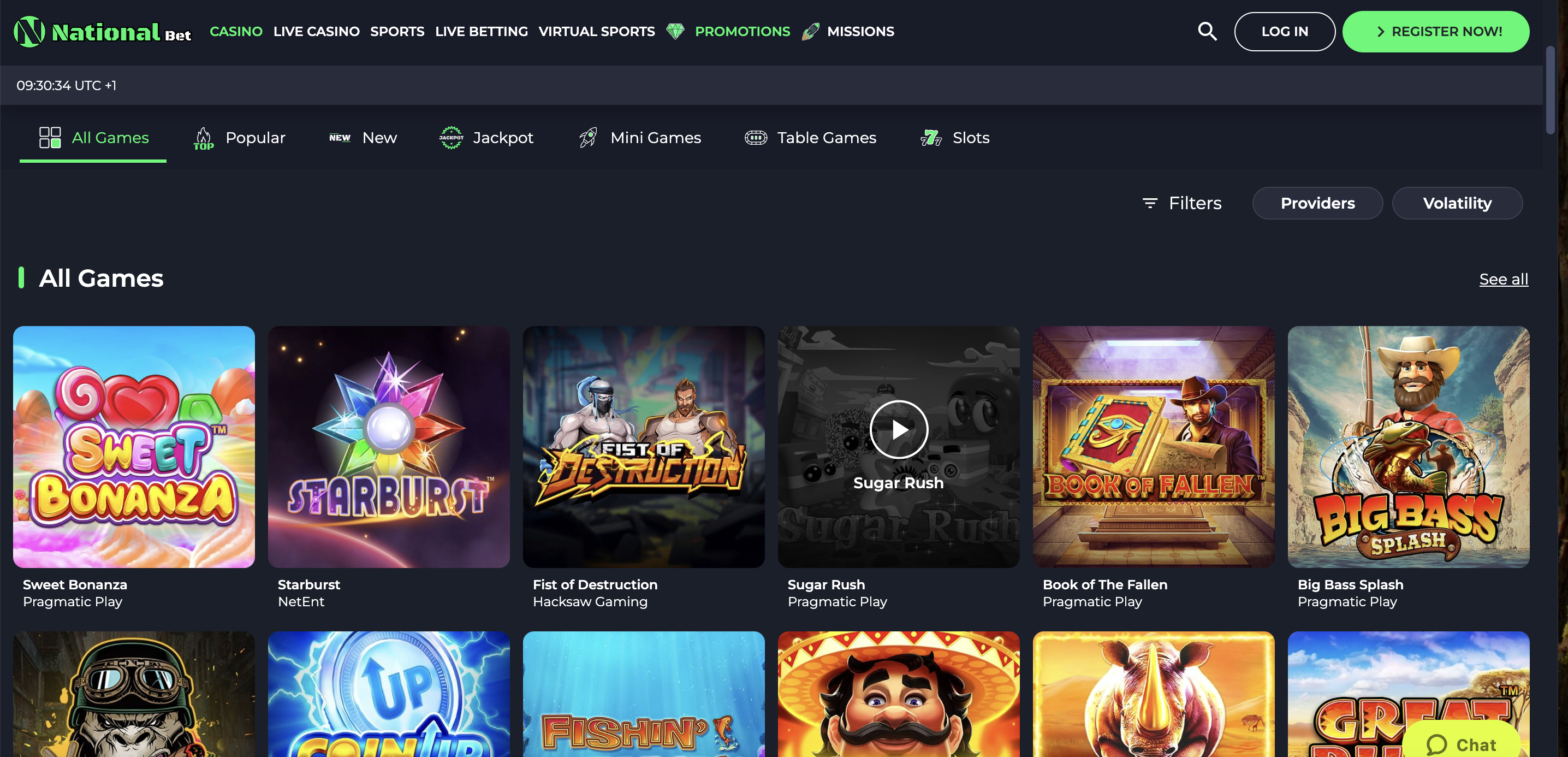Open the Providers filter dropdown
This screenshot has height=757, width=1568.
point(1317,203)
